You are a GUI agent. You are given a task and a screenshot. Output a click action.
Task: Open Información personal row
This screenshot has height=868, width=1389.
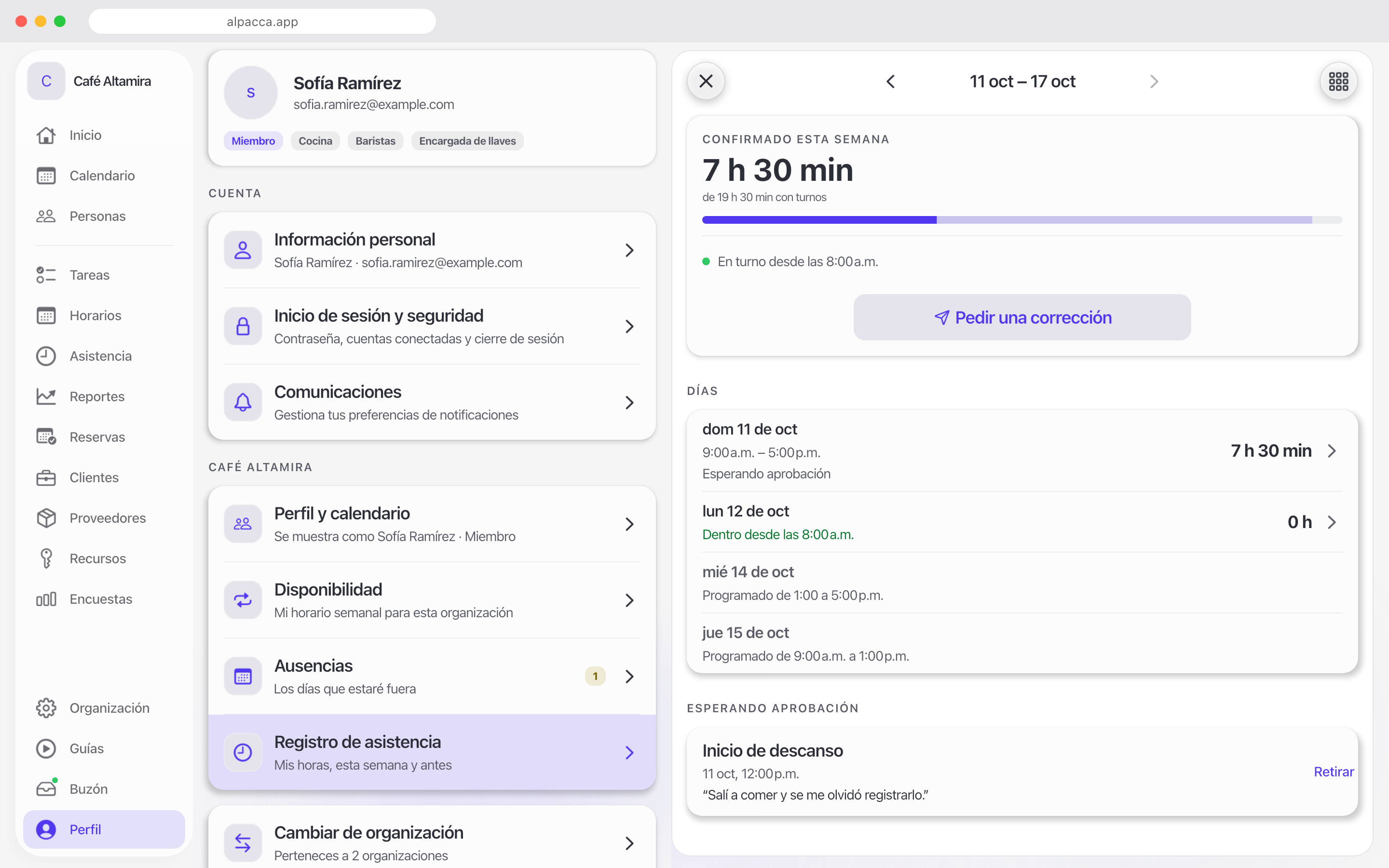(x=432, y=250)
